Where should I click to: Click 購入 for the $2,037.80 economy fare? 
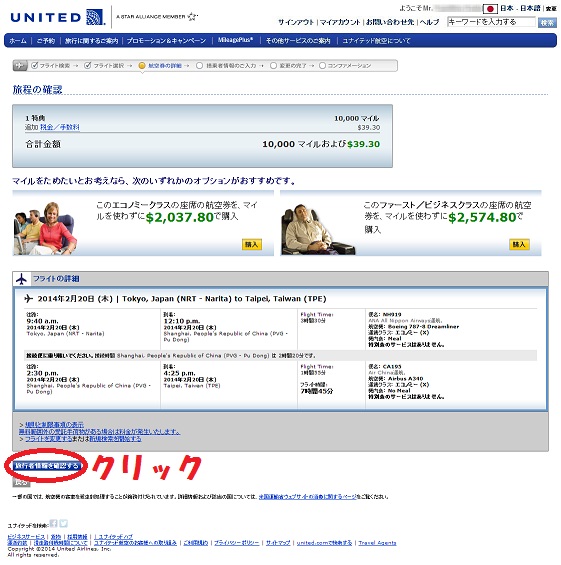point(251,244)
